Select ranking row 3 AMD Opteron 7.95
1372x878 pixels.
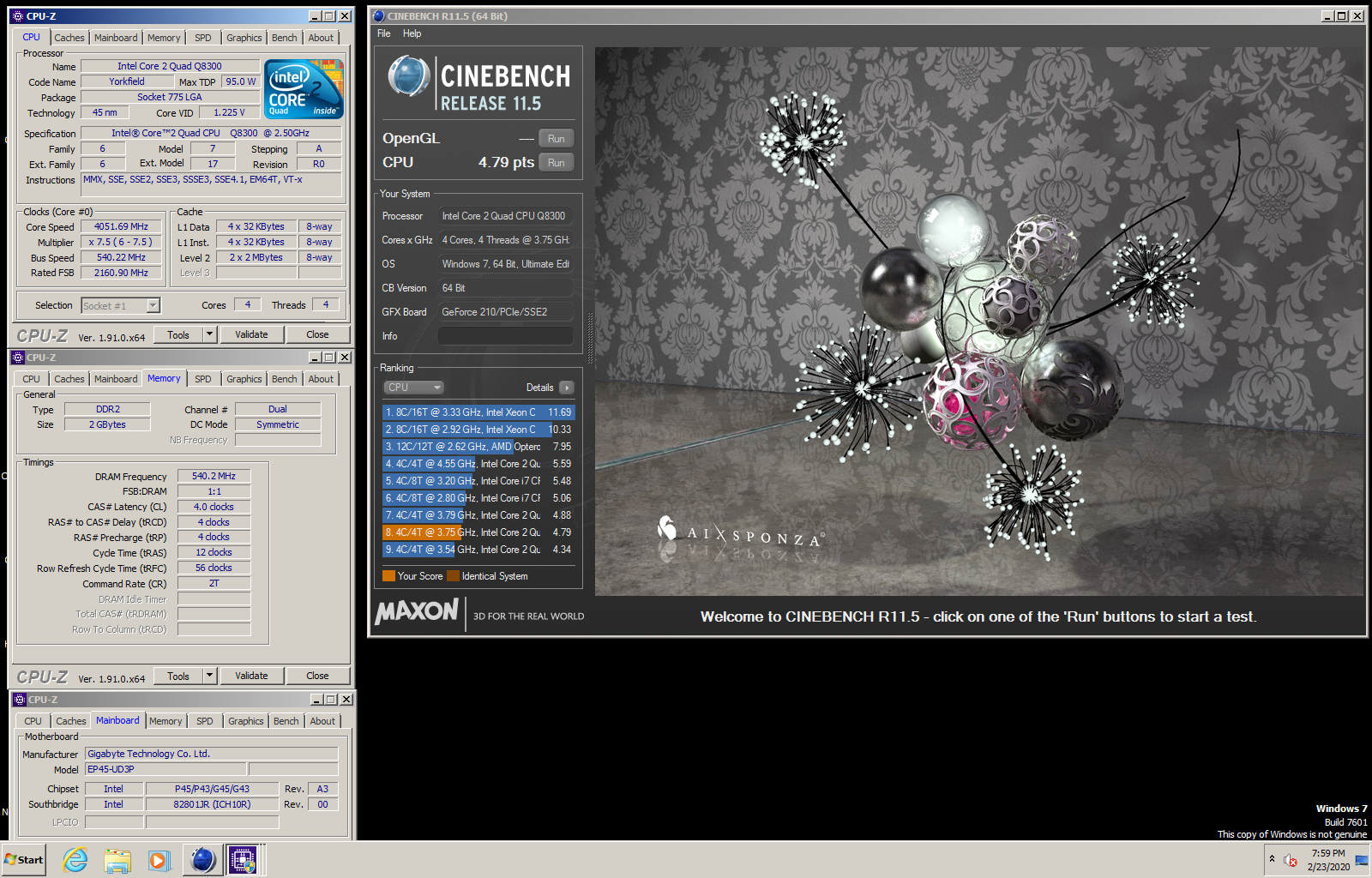coord(478,447)
